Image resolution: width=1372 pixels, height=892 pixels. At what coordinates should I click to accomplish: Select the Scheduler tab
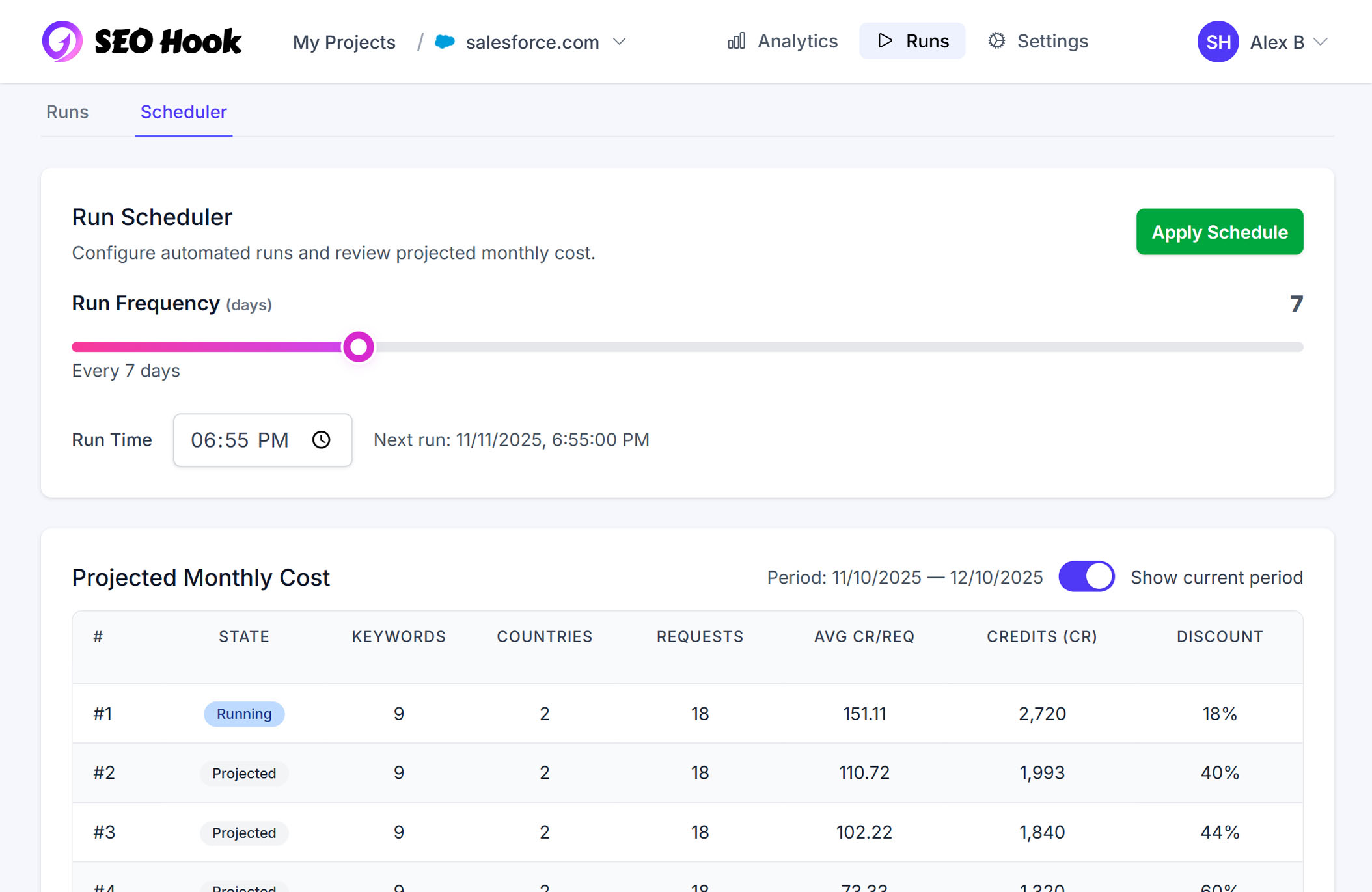click(184, 112)
